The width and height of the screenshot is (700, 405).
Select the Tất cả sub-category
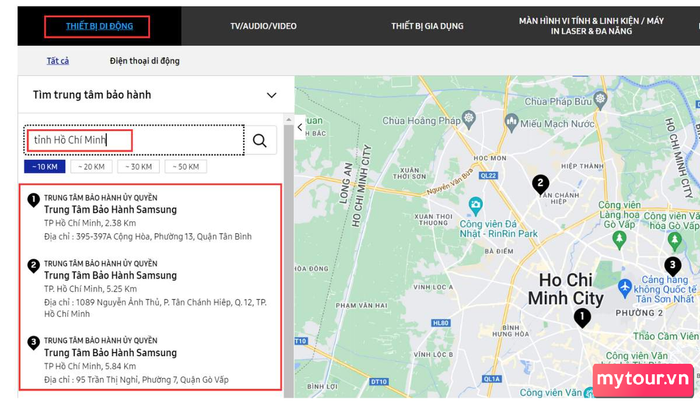point(58,61)
